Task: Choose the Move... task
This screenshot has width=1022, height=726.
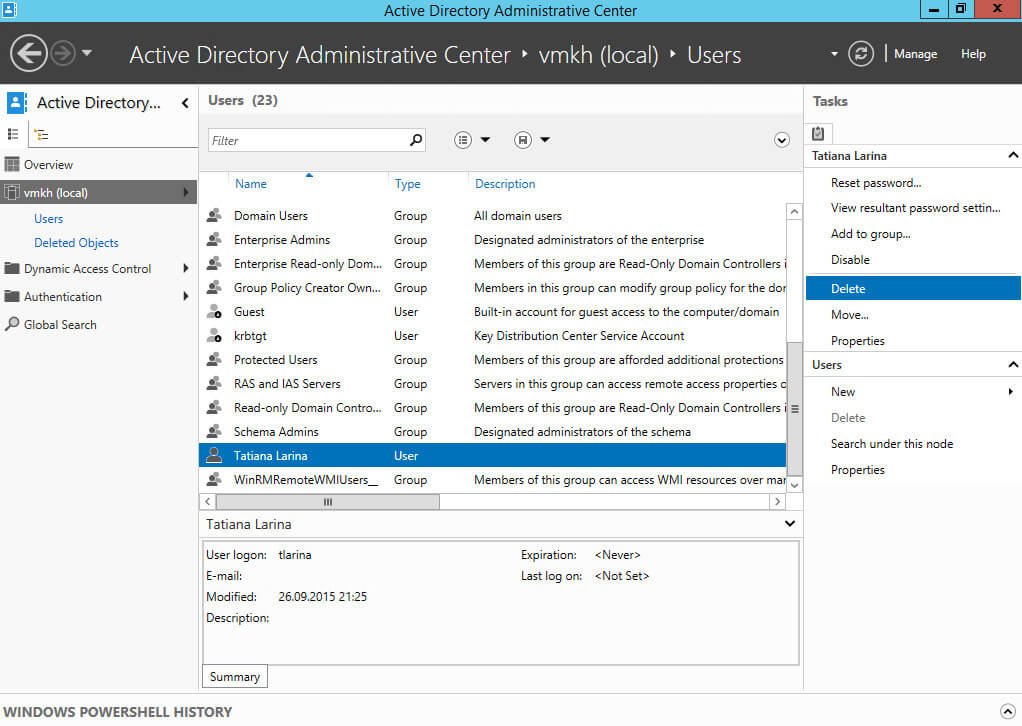Action: [x=849, y=315]
